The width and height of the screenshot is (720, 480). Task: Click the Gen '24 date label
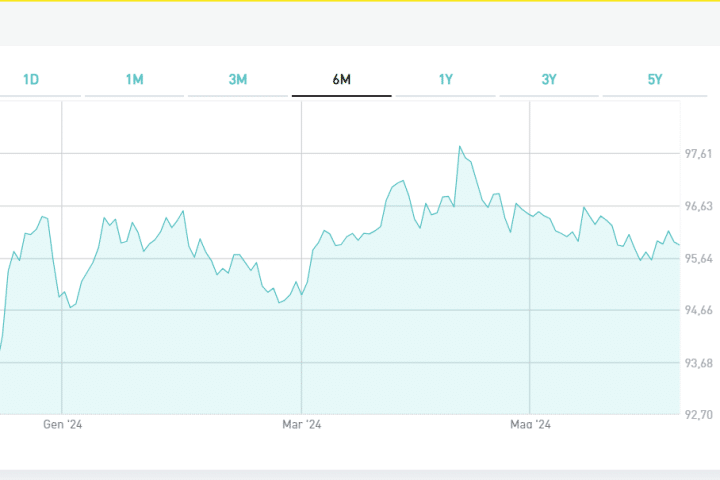(61, 425)
